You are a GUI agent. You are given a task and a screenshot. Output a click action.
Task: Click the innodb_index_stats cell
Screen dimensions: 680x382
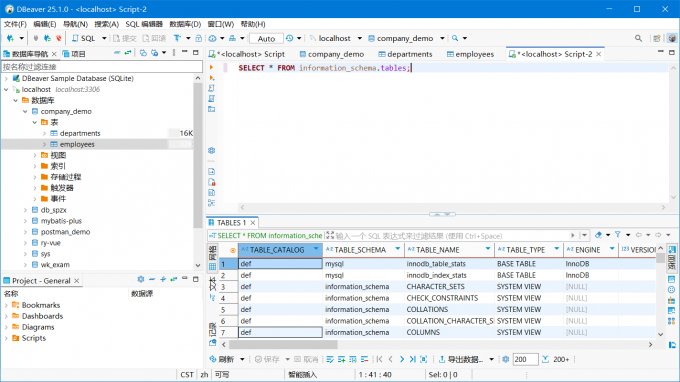click(449, 275)
